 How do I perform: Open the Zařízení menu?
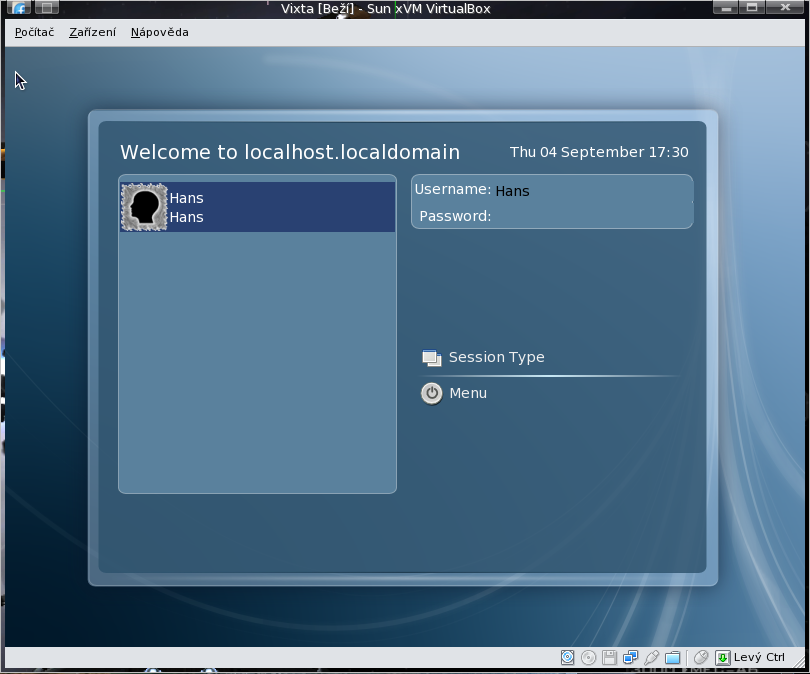(x=92, y=32)
